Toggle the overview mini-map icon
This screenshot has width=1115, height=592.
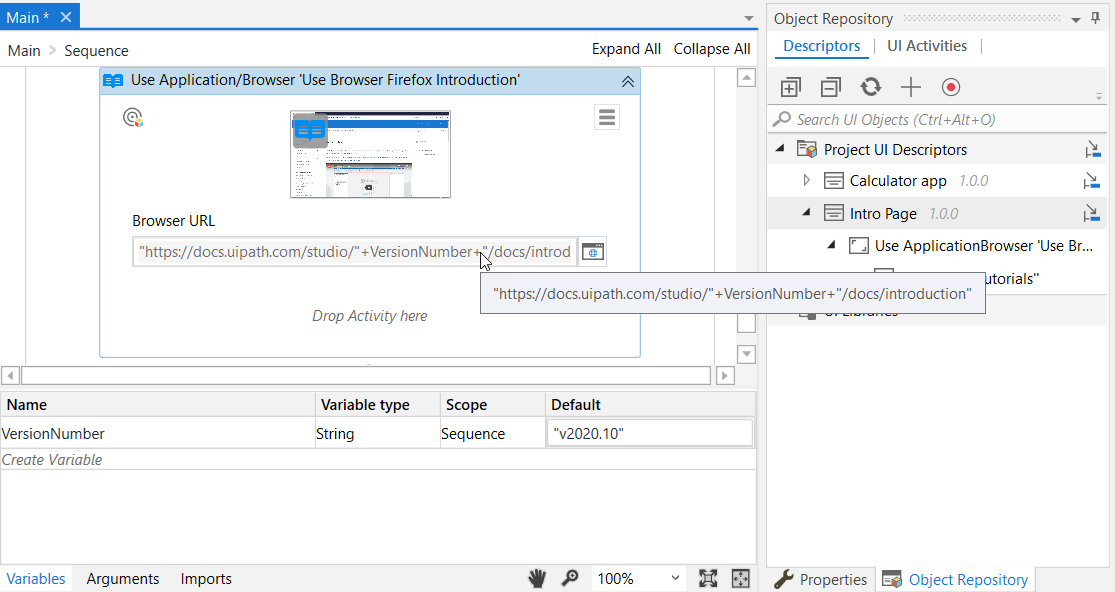point(740,578)
